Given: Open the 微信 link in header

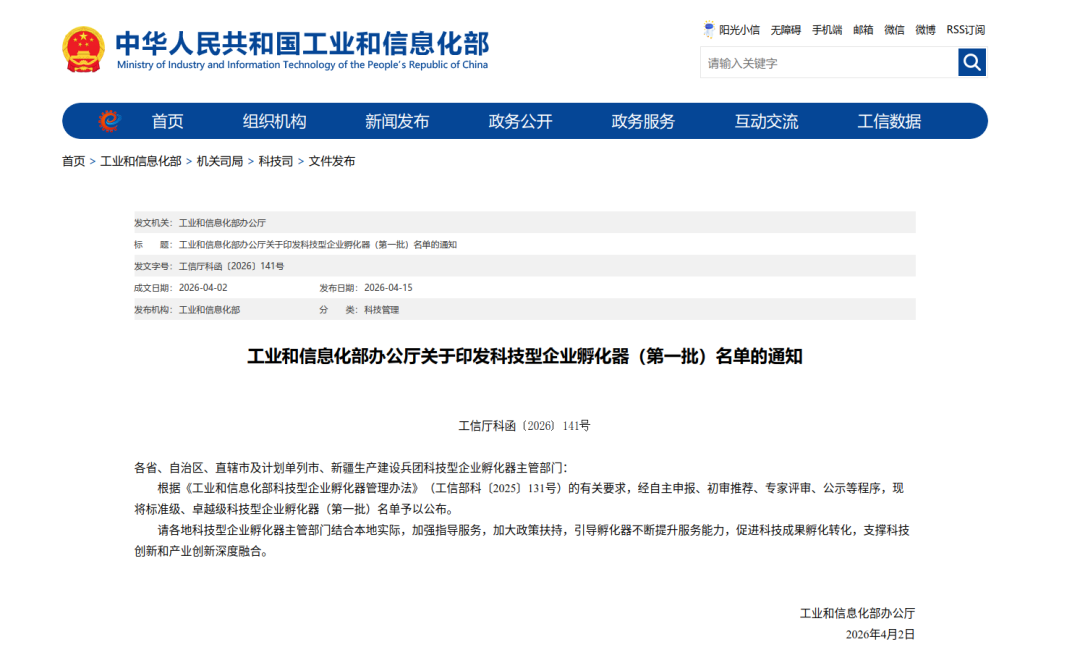Looking at the screenshot, I should 894,30.
